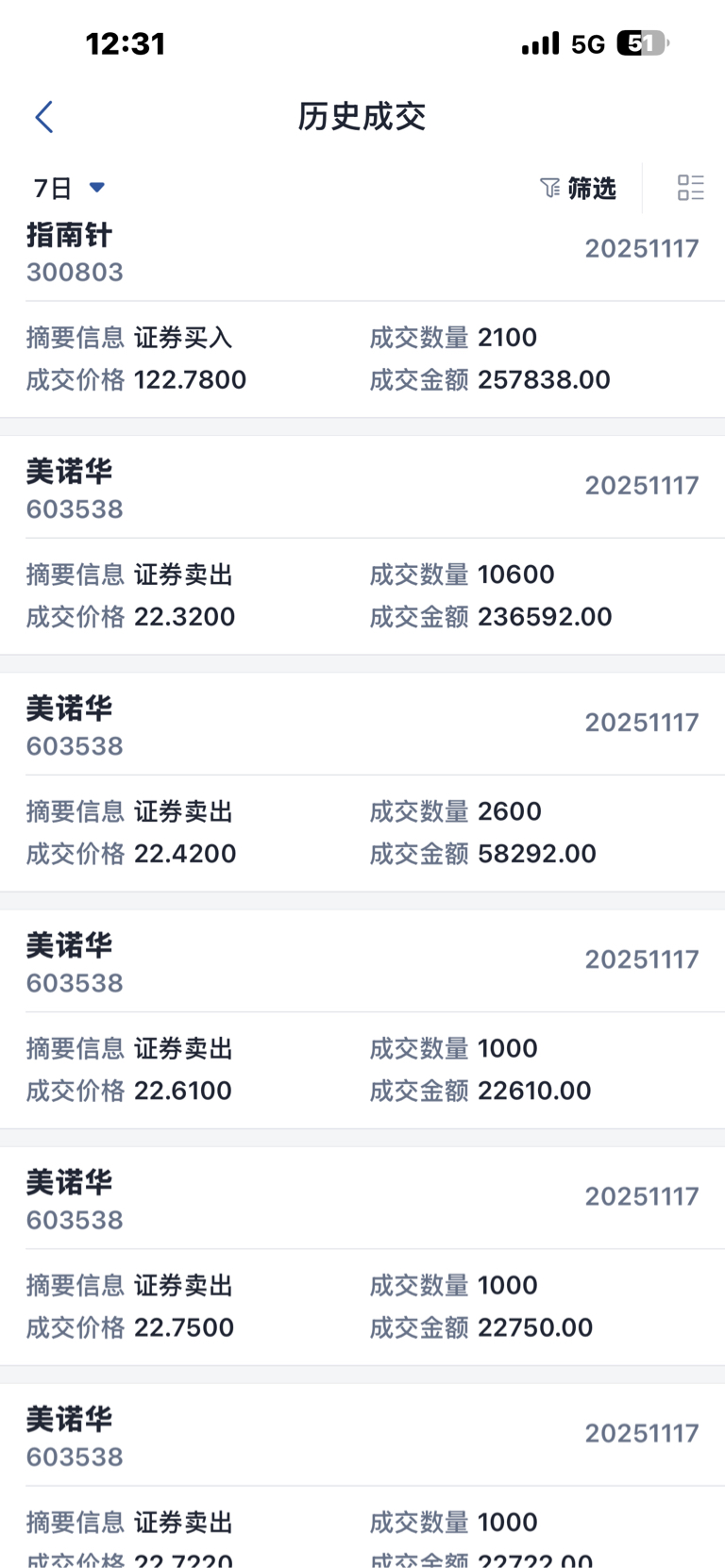725x1568 pixels.
Task: Tap the 236592.00 成交金额 value
Action: click(x=545, y=616)
